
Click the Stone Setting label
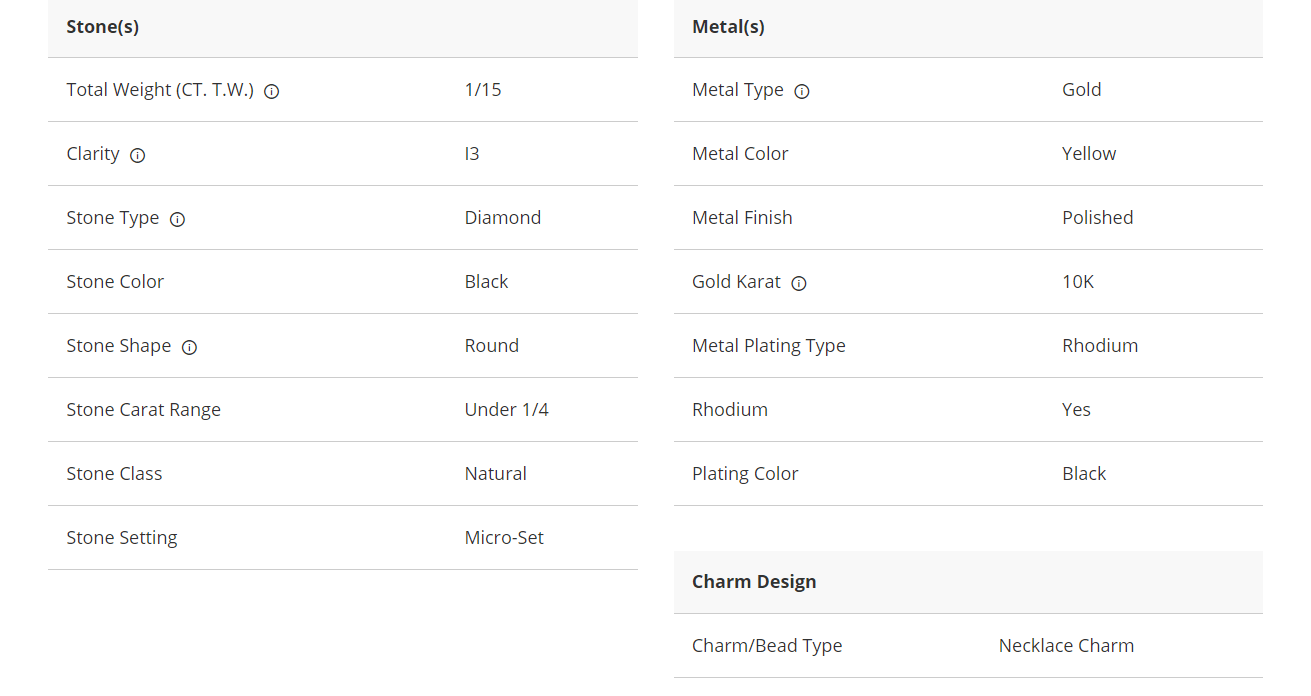point(122,538)
